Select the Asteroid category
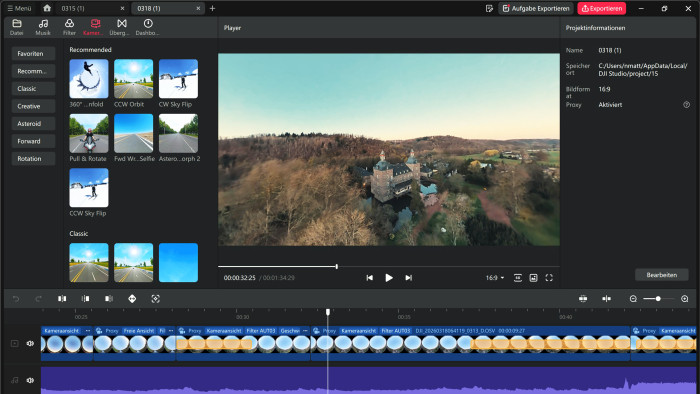Screen dimensions: 700x394 (33, 124)
